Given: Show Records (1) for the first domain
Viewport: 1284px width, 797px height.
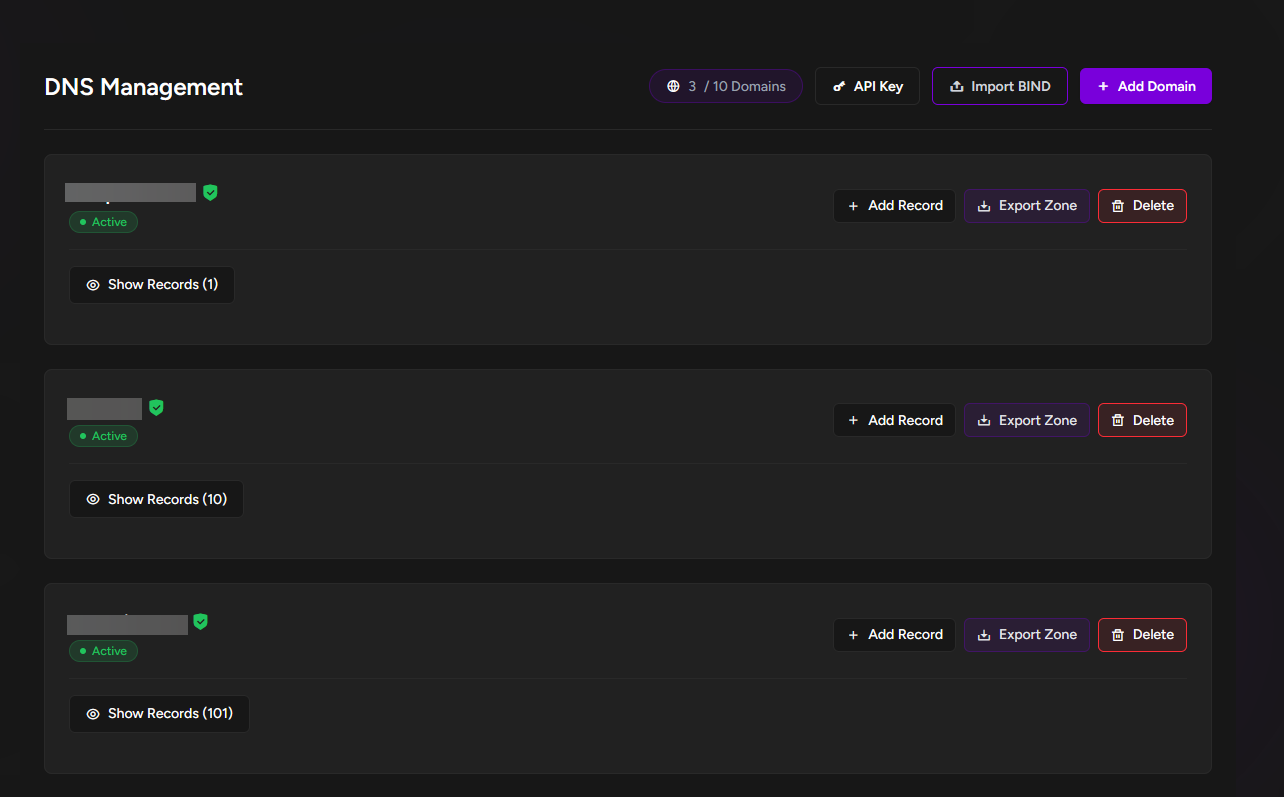Looking at the screenshot, I should coord(152,285).
